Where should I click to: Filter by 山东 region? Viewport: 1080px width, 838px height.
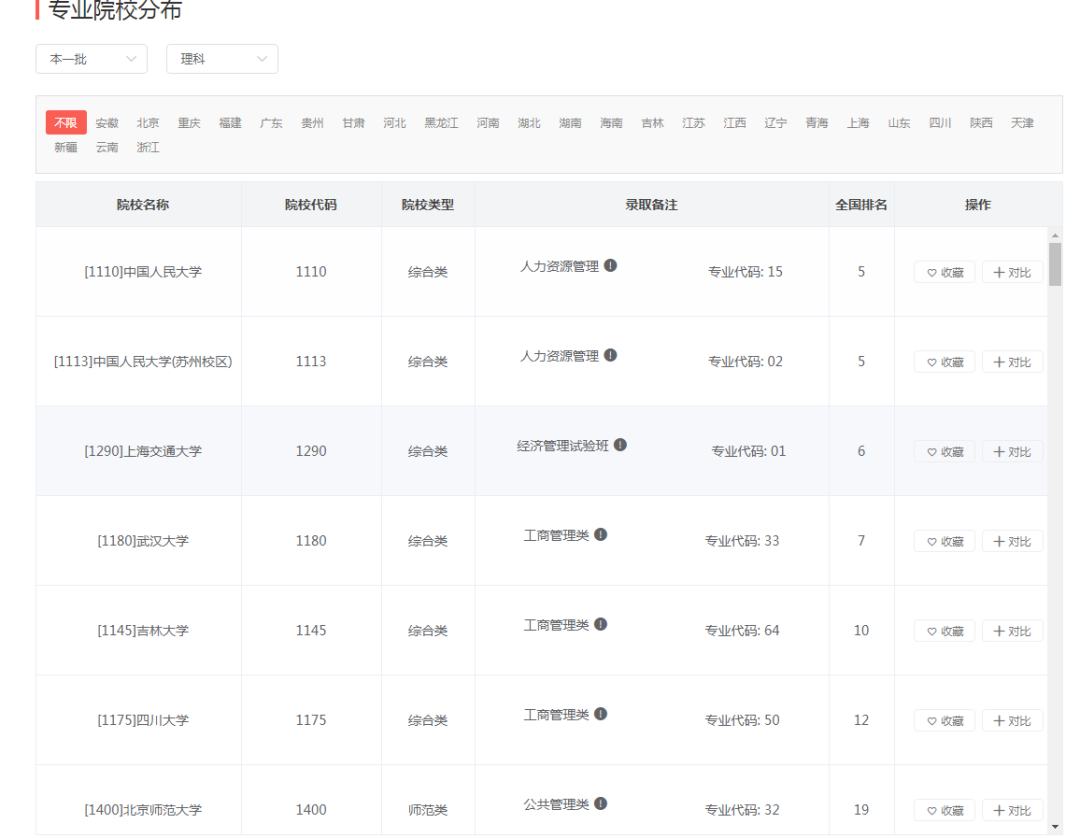pos(899,123)
